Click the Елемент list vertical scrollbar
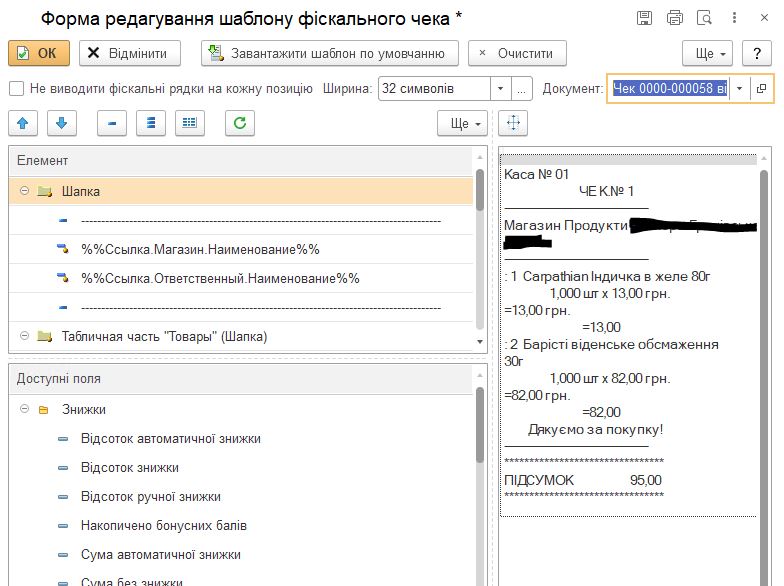The height and width of the screenshot is (586, 784). coord(480,250)
